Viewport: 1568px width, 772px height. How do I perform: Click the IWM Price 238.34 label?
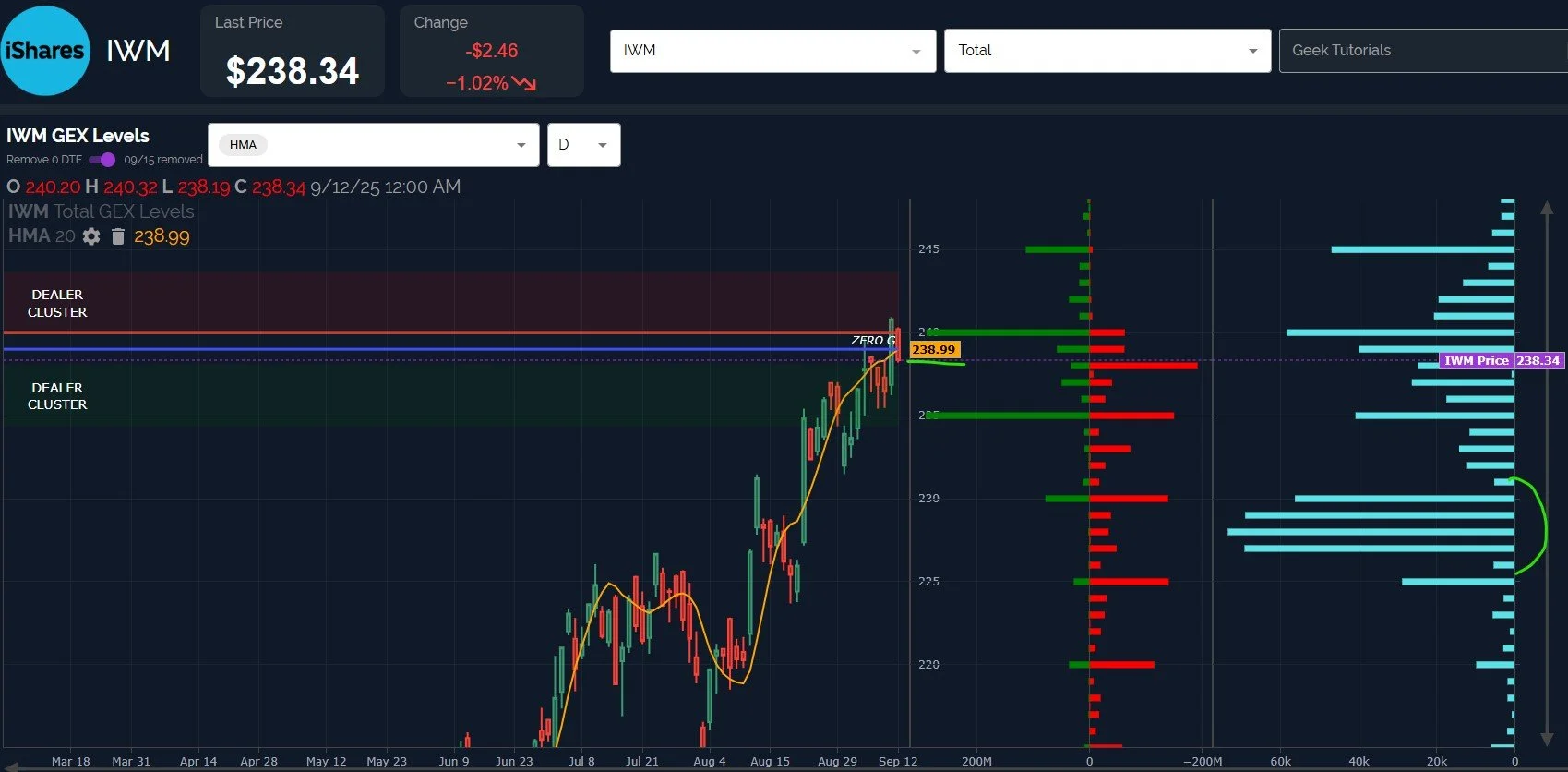tap(1502, 361)
